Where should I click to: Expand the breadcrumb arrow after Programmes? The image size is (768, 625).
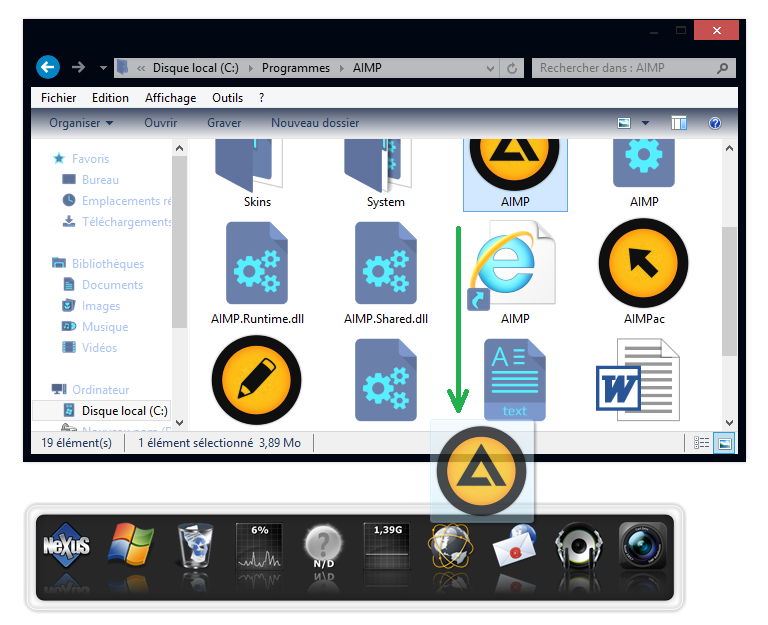pos(342,68)
